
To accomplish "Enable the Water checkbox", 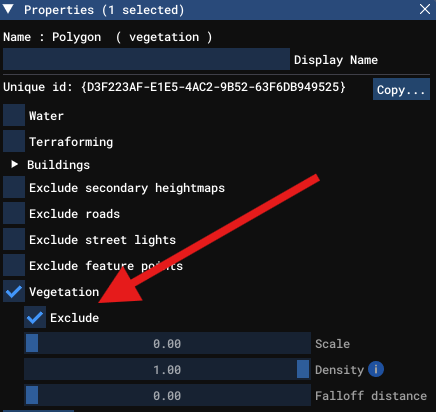I will tap(14, 115).
